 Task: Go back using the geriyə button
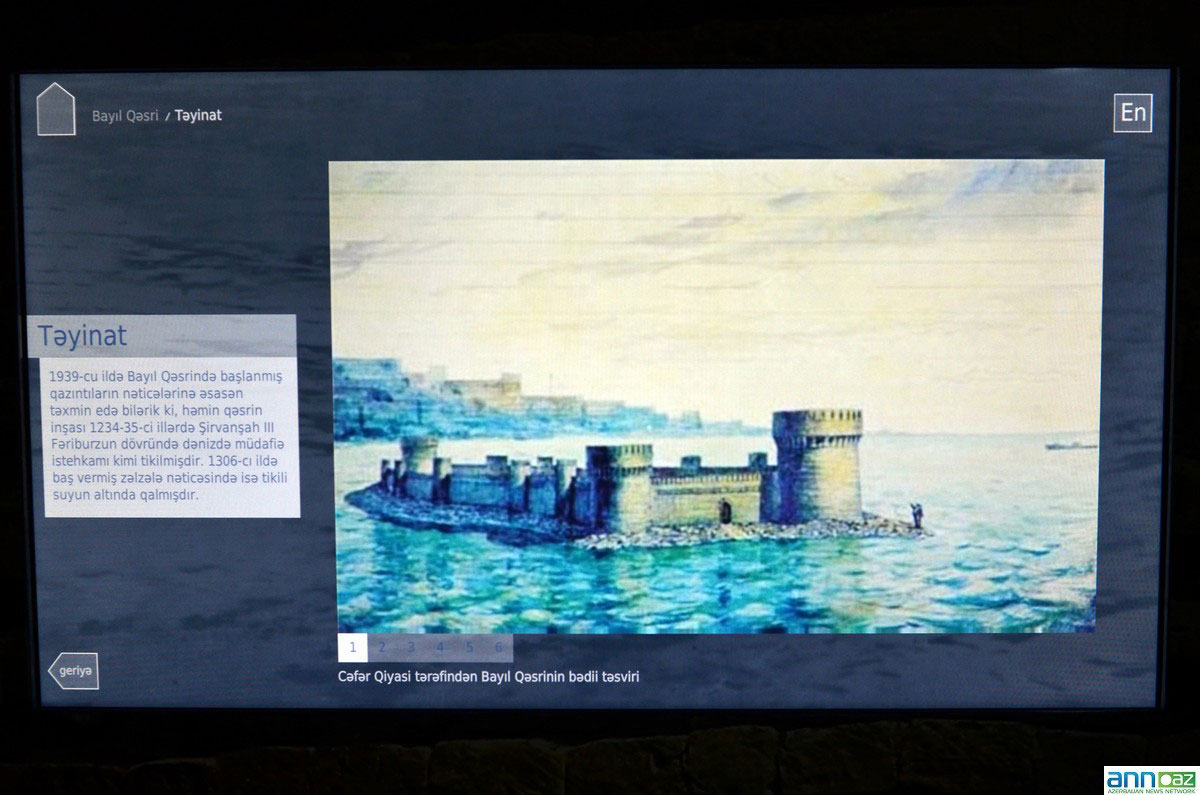[73, 671]
